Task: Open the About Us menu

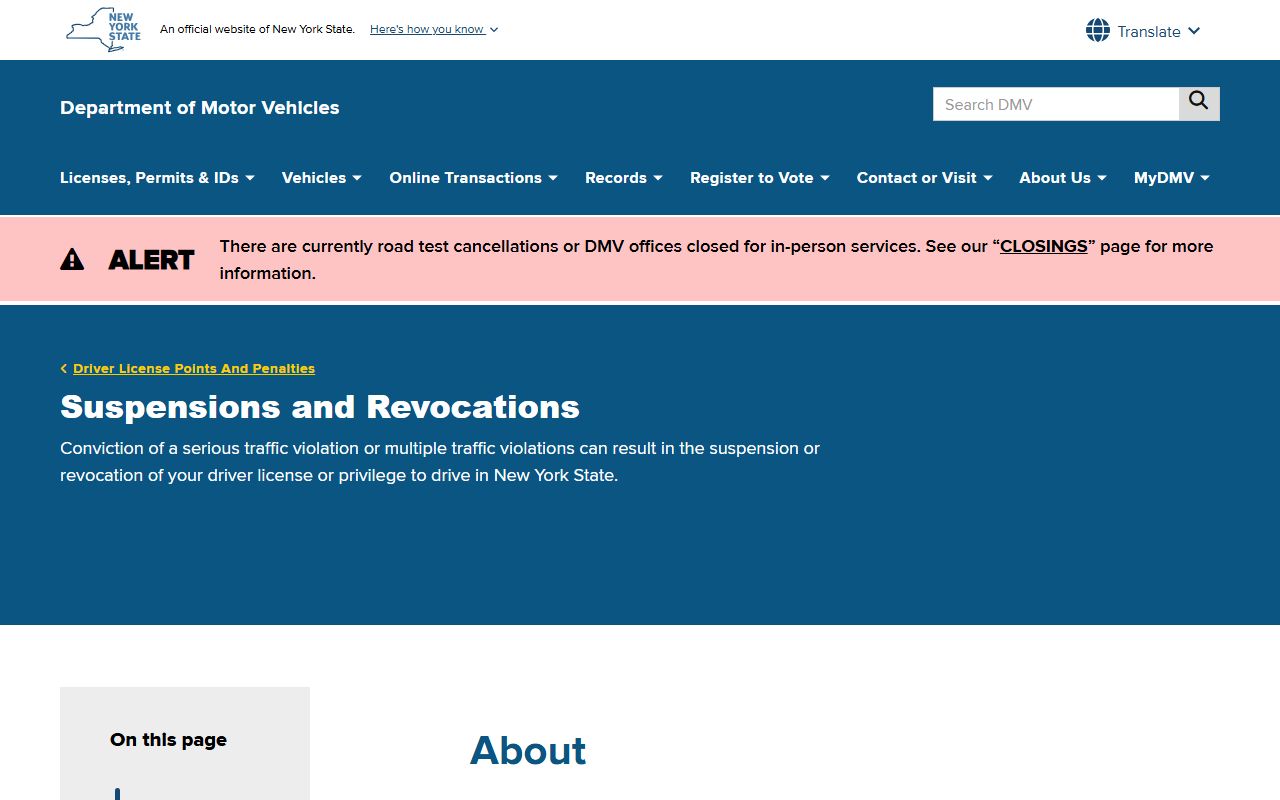Action: [1063, 178]
